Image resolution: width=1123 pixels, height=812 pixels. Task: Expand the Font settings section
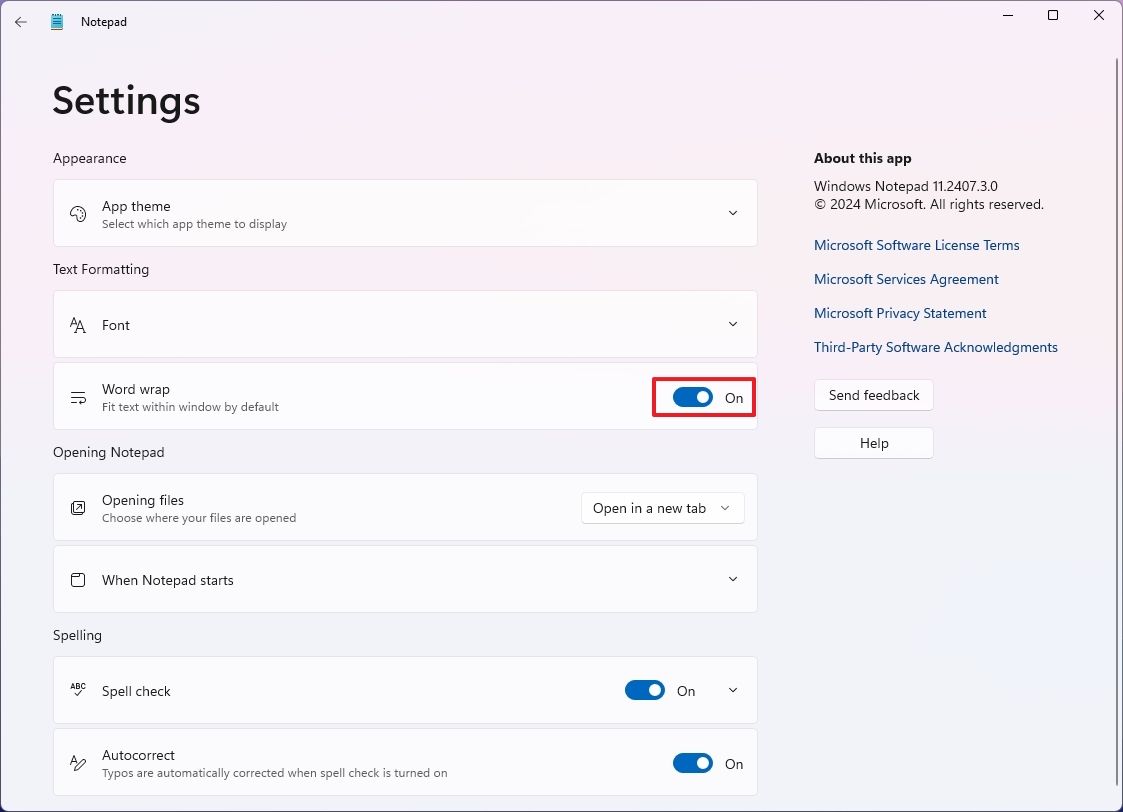tap(733, 324)
